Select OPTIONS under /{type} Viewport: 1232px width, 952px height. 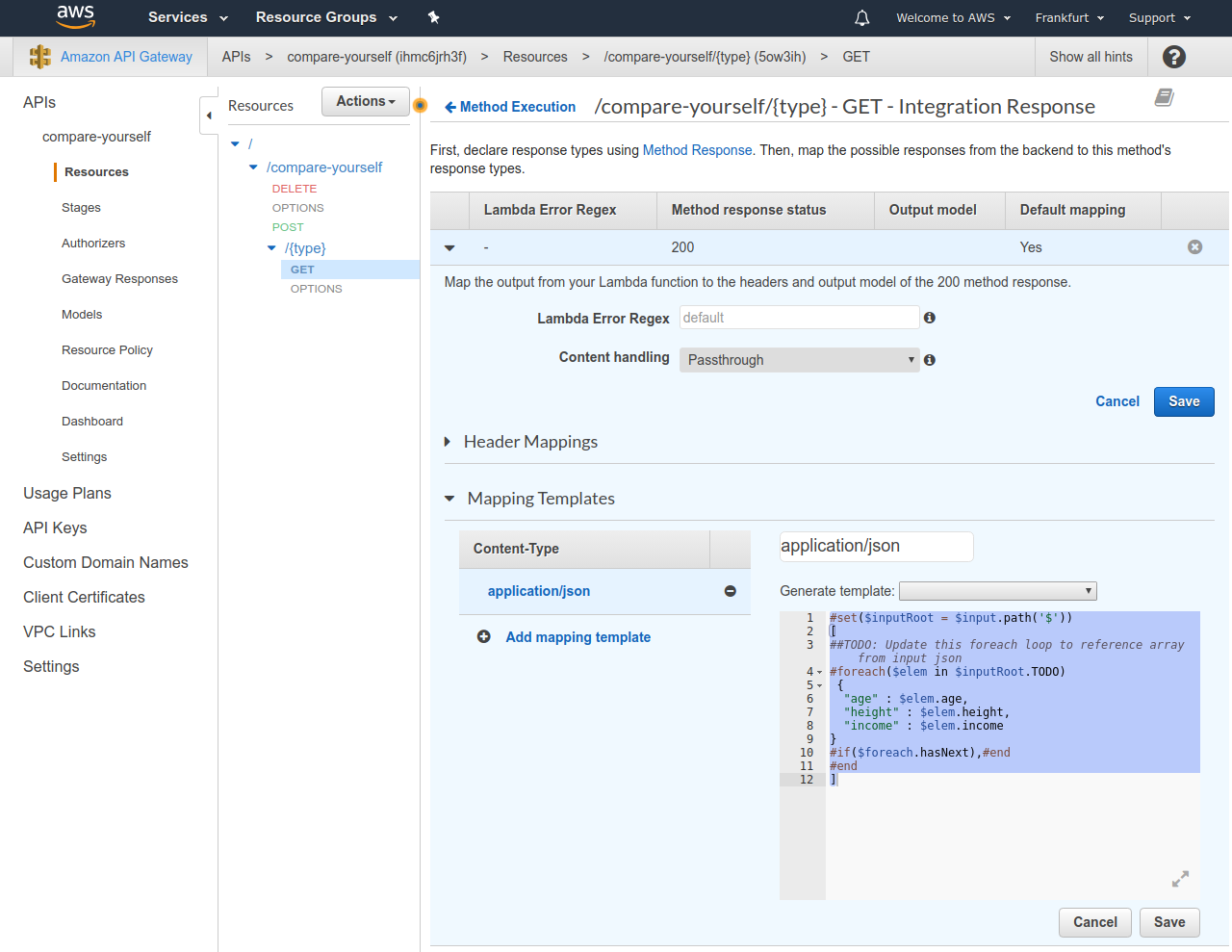click(317, 289)
